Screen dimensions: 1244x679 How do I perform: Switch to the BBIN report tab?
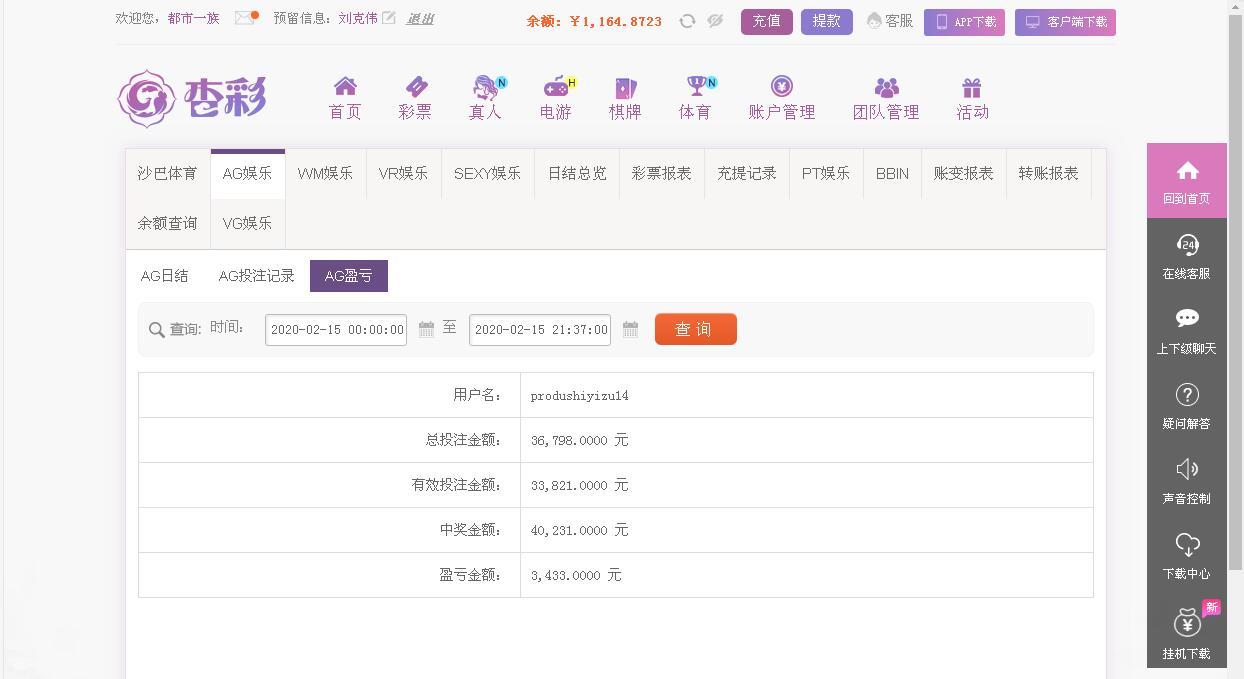click(x=891, y=173)
